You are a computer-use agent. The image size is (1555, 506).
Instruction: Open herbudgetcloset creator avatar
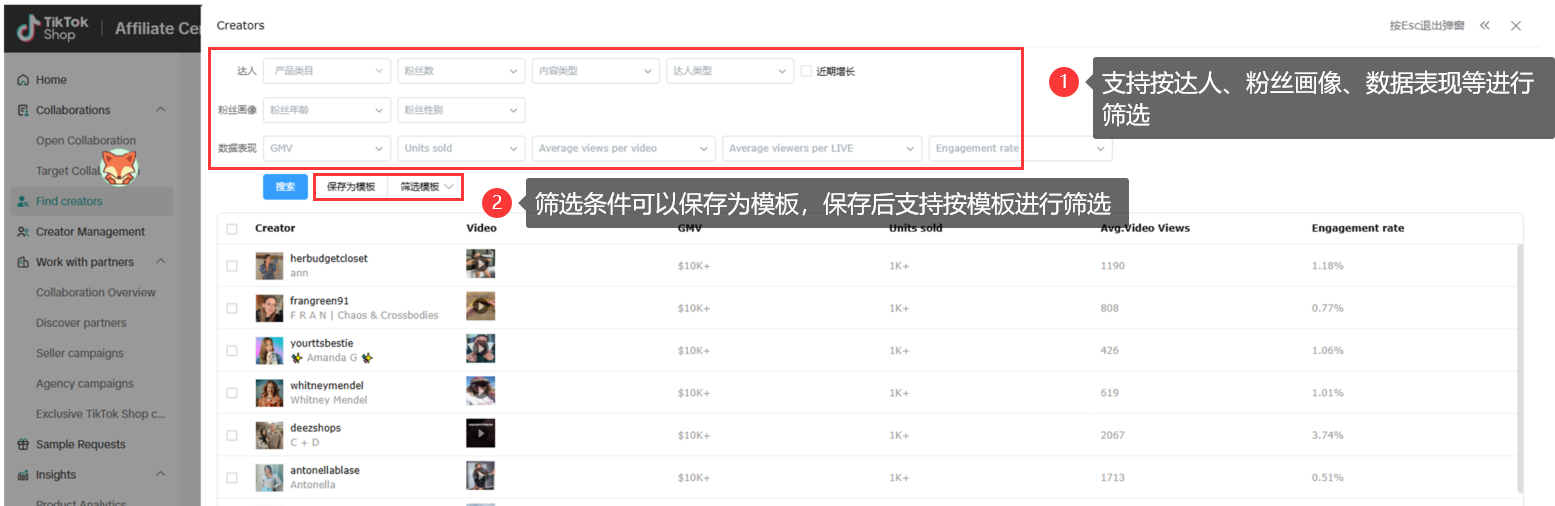click(269, 265)
